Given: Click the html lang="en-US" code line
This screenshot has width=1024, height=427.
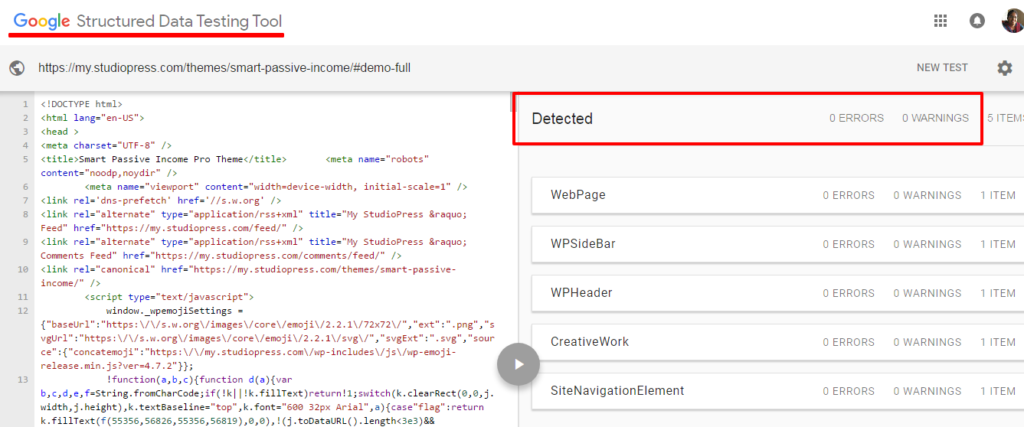Looking at the screenshot, I should click(92, 118).
